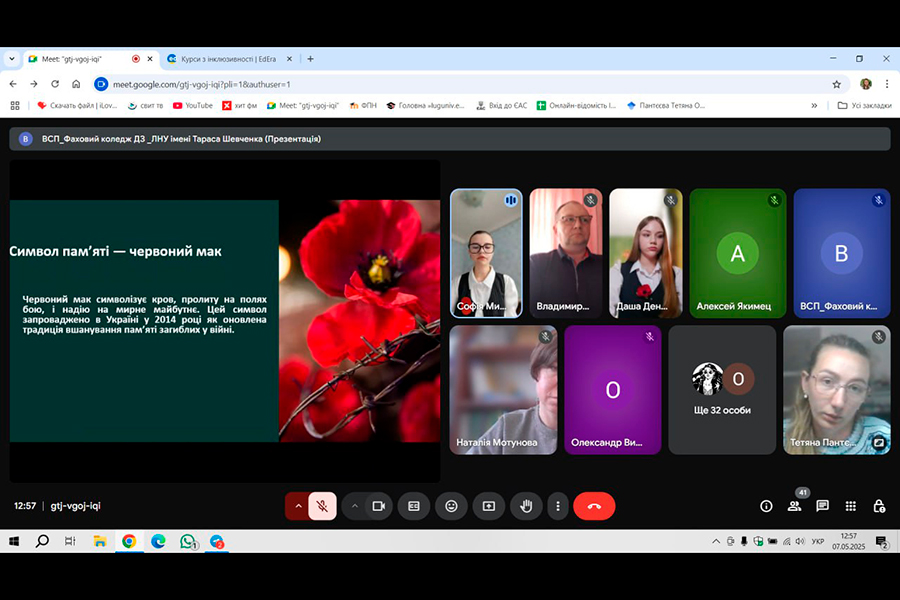This screenshot has width=900, height=600.
Task: Show hidden system tray icons
Action: click(716, 541)
